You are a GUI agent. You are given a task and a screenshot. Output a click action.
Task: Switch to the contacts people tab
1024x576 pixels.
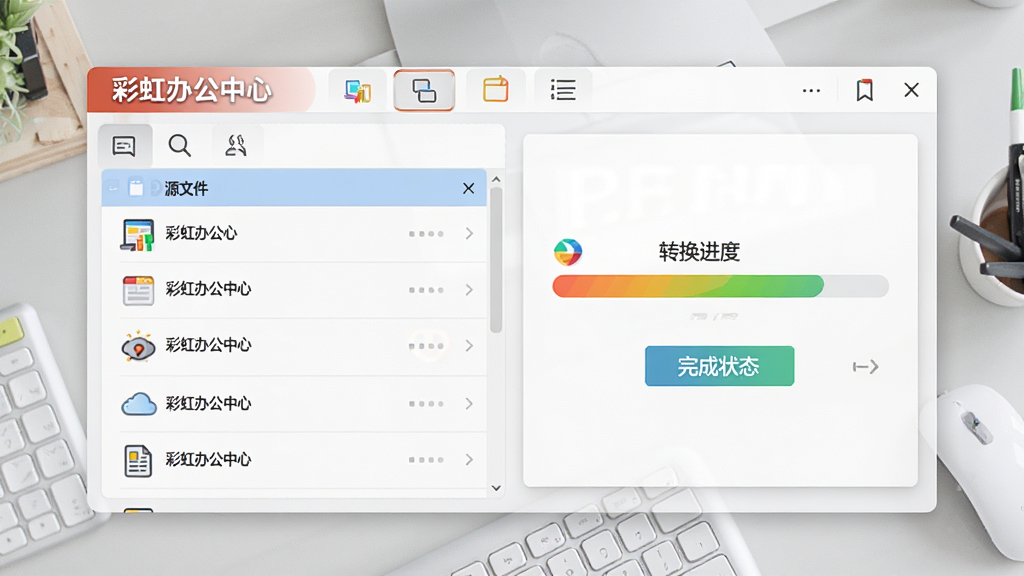tap(236, 146)
